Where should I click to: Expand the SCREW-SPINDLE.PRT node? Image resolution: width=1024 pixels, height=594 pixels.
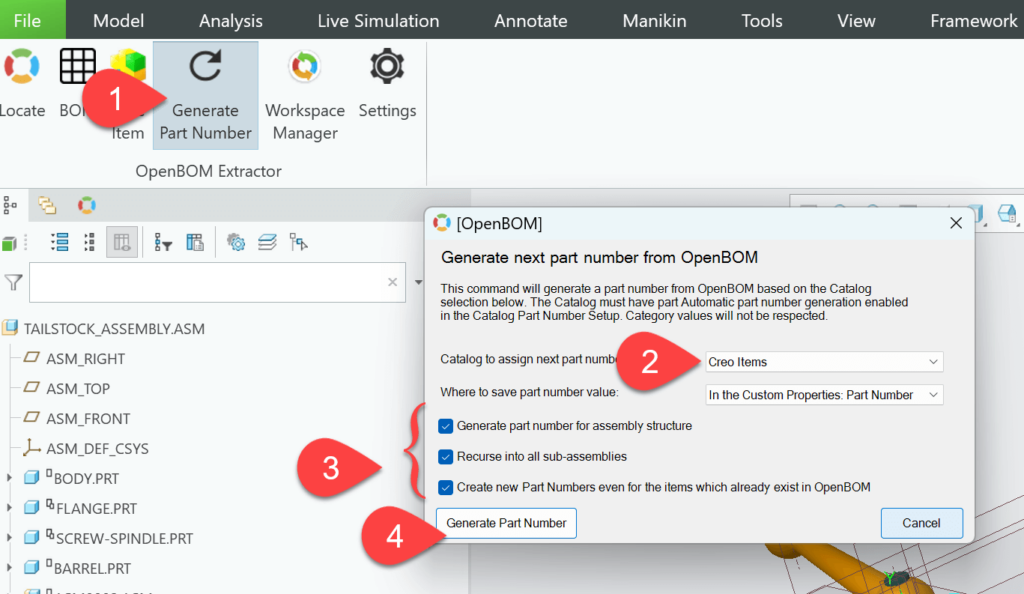pos(9,538)
